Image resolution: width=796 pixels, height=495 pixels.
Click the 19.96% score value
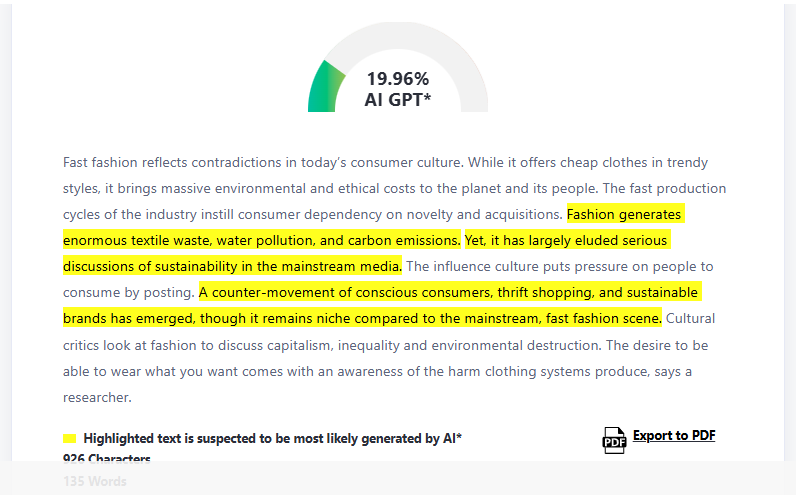click(397, 78)
